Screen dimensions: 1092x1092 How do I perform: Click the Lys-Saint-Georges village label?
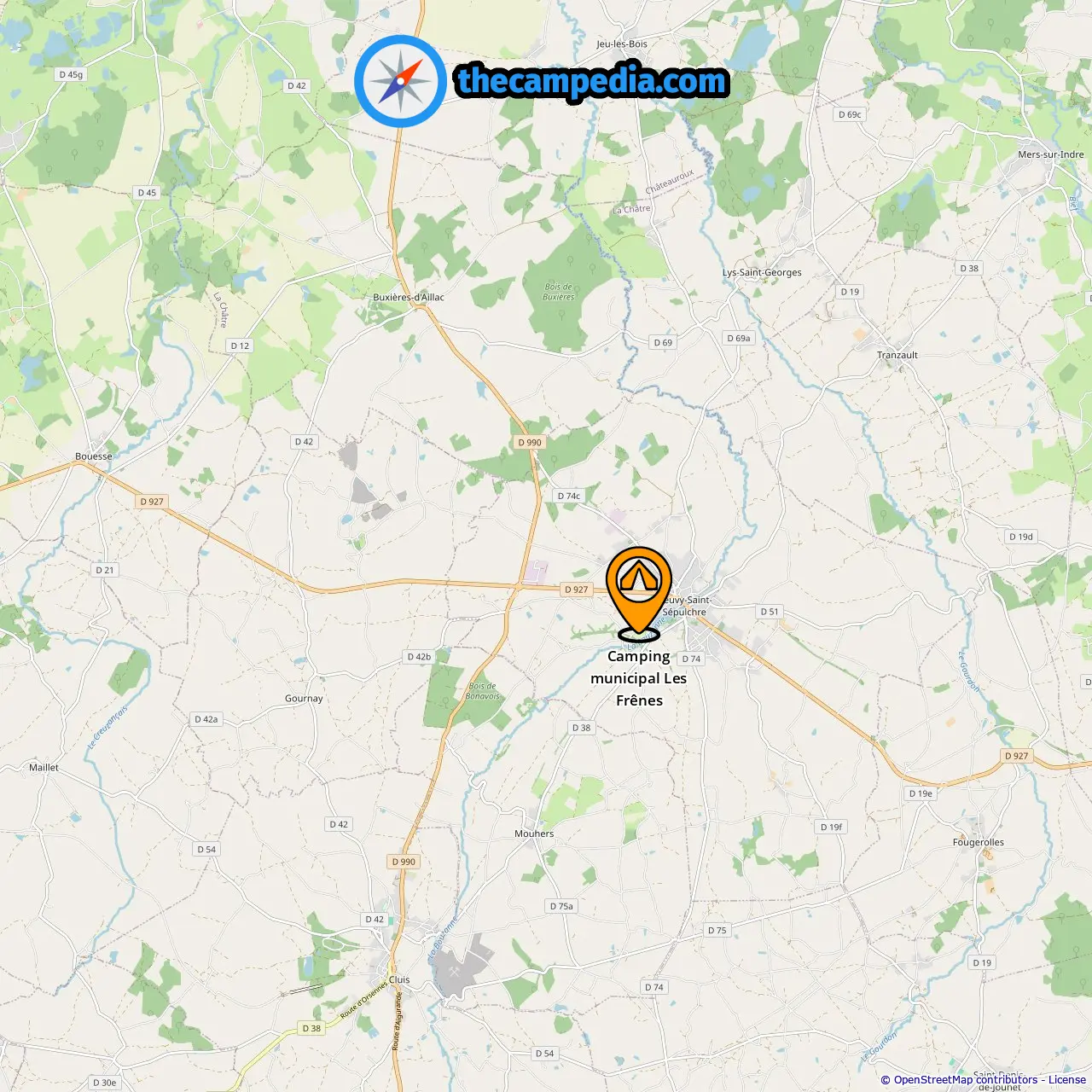[762, 273]
